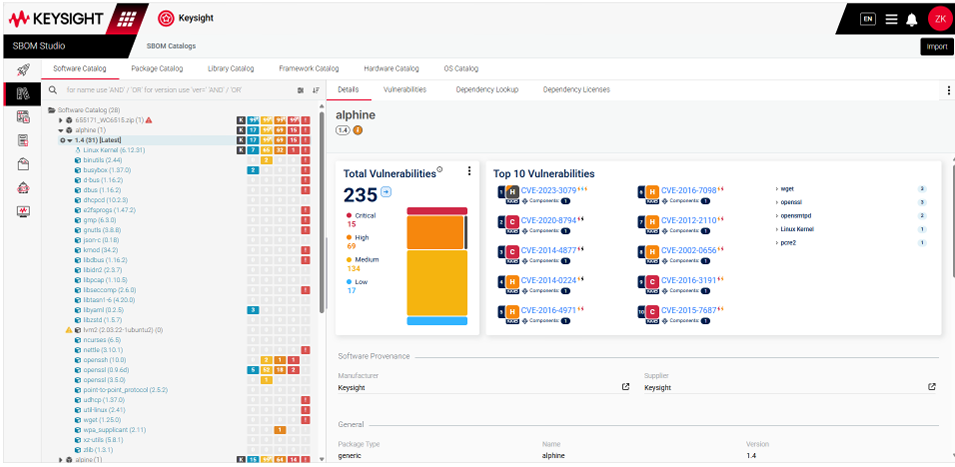Open the EN language selector
The image size is (955, 467).
[867, 19]
